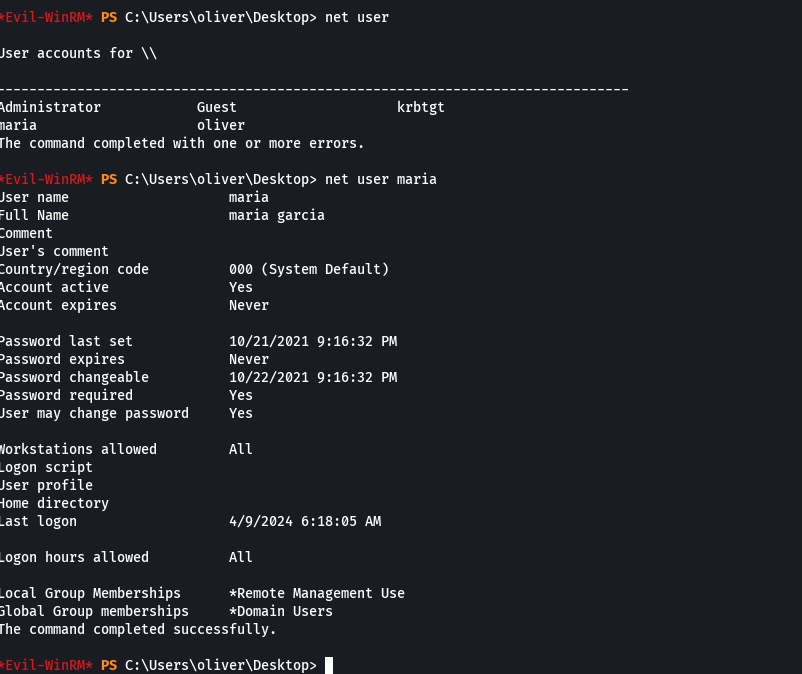This screenshot has height=674, width=802.
Task: Click the blinking terminal cursor block
Action: click(x=330, y=665)
